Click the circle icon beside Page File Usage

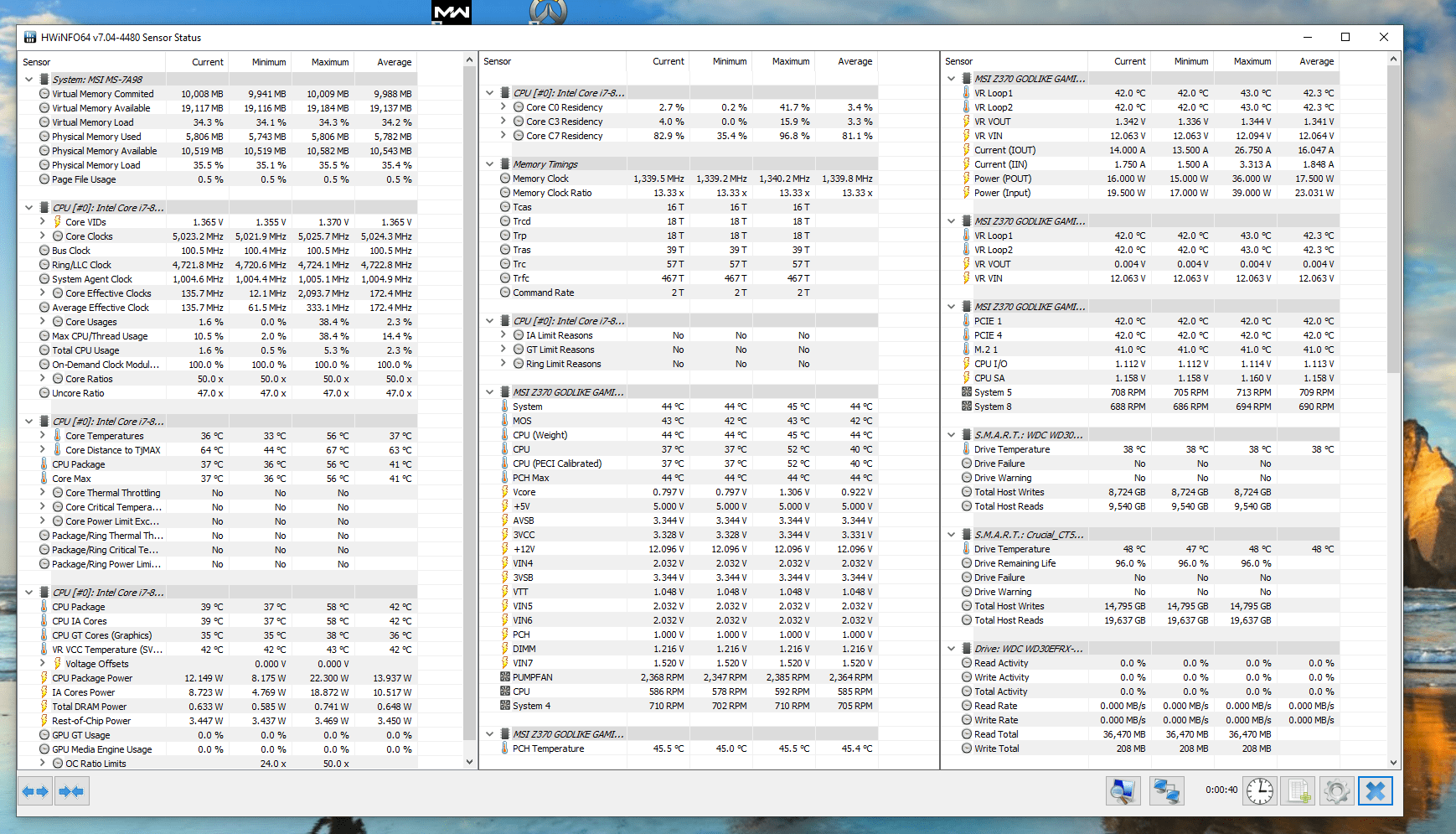pos(44,179)
